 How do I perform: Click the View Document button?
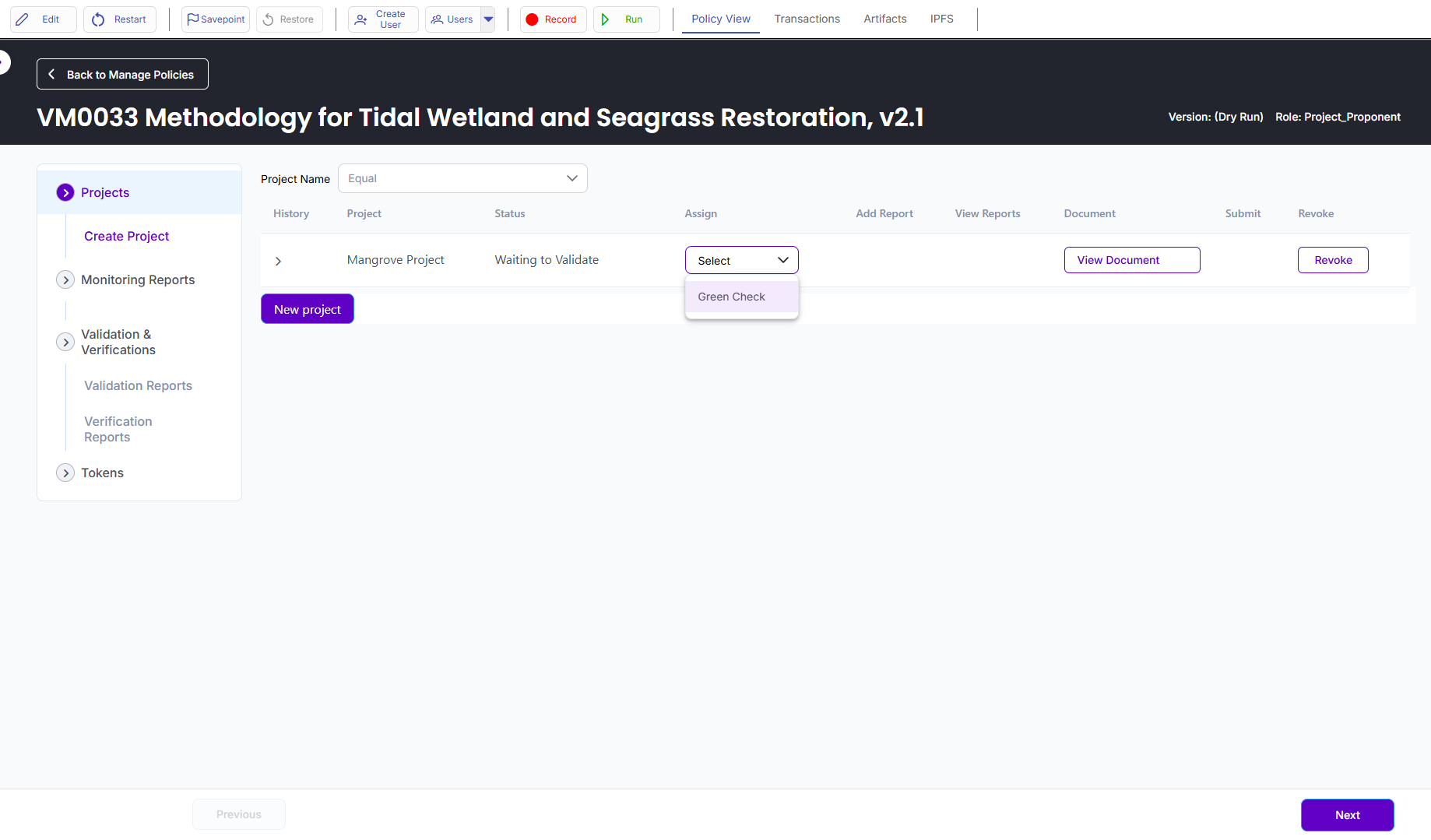pos(1131,260)
